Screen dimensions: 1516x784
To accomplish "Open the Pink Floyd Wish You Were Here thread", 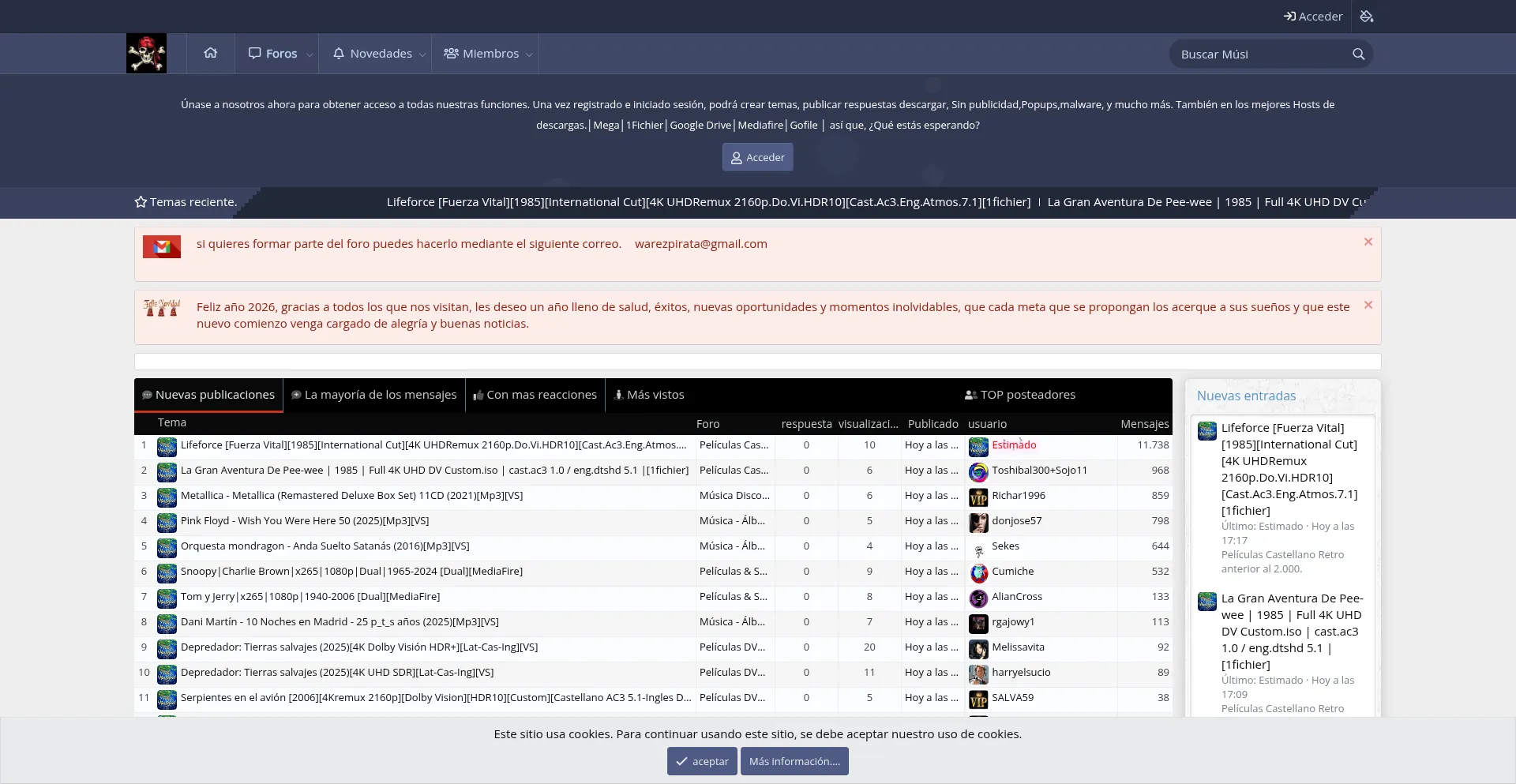I will point(304,521).
